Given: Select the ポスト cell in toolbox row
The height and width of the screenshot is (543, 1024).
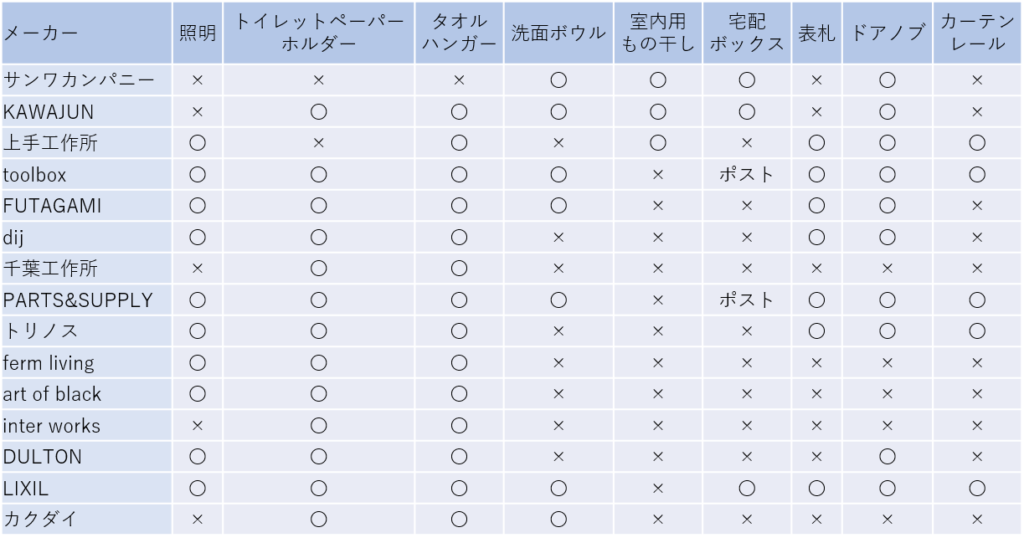Looking at the screenshot, I should (747, 174).
